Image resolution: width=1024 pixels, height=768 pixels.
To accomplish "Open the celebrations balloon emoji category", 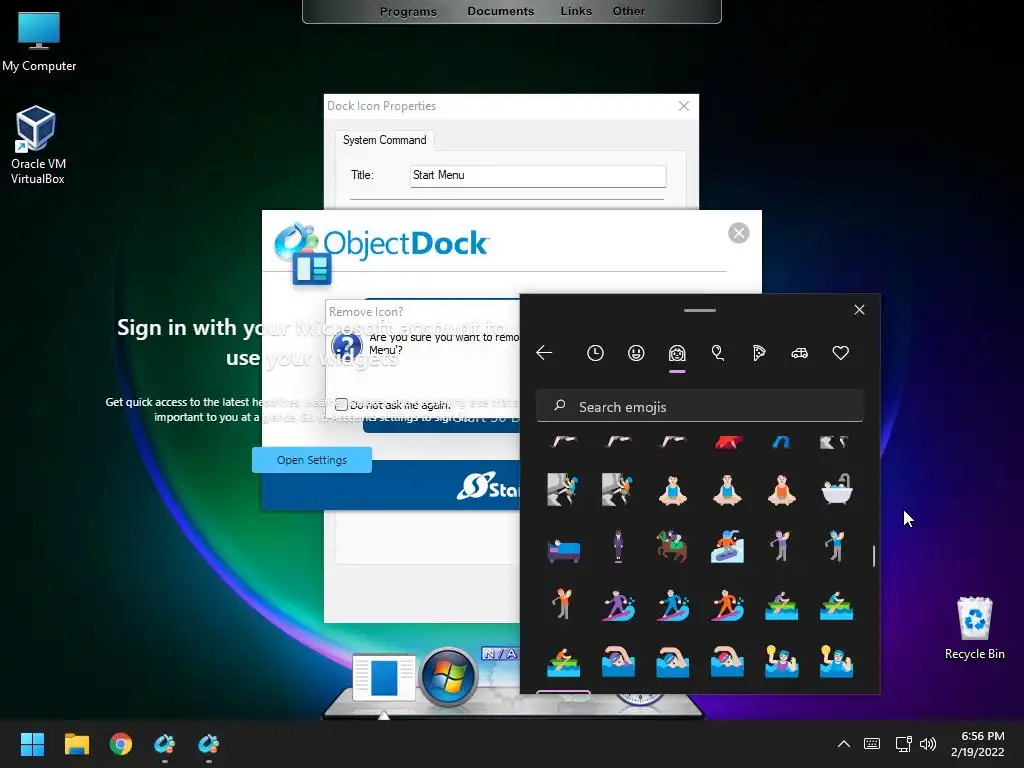I will pyautogui.click(x=718, y=353).
